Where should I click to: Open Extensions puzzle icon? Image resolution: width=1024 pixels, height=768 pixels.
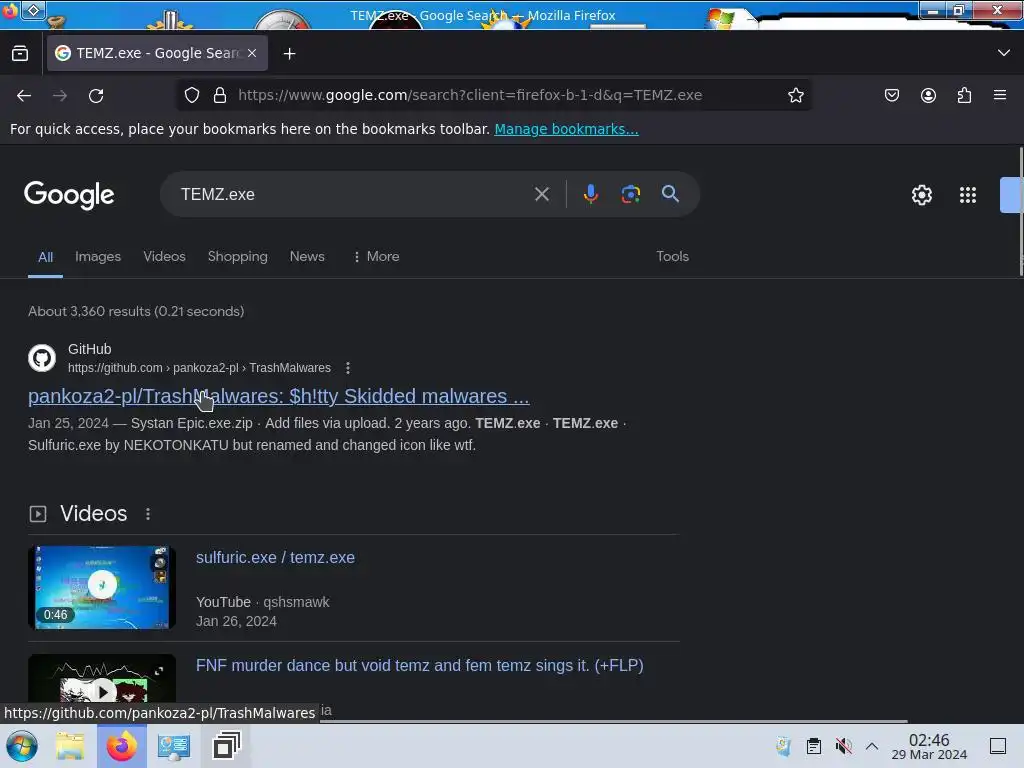pos(964,95)
